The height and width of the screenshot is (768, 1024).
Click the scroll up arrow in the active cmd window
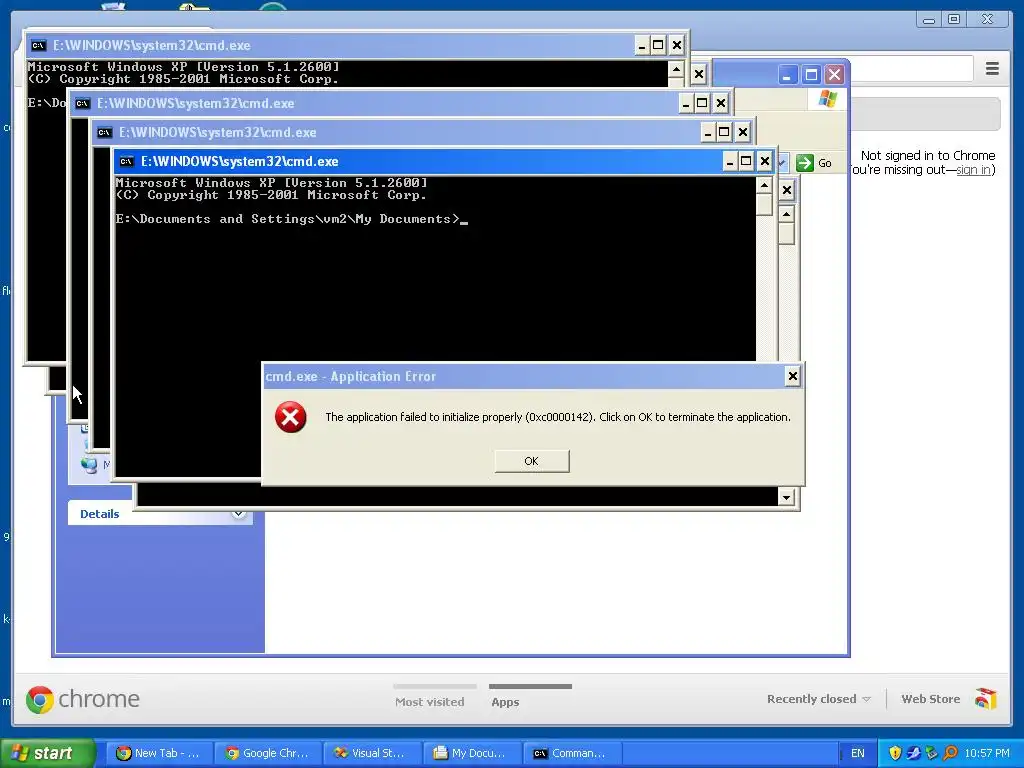click(x=764, y=185)
